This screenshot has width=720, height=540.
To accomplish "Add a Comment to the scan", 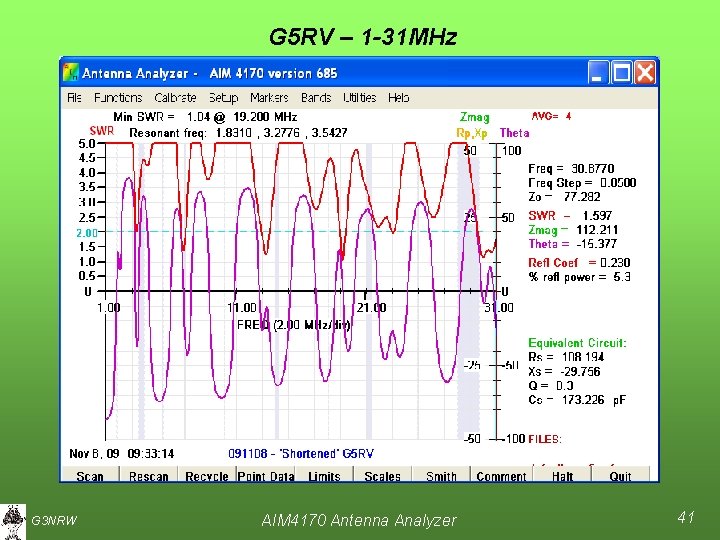I will 501,476.
